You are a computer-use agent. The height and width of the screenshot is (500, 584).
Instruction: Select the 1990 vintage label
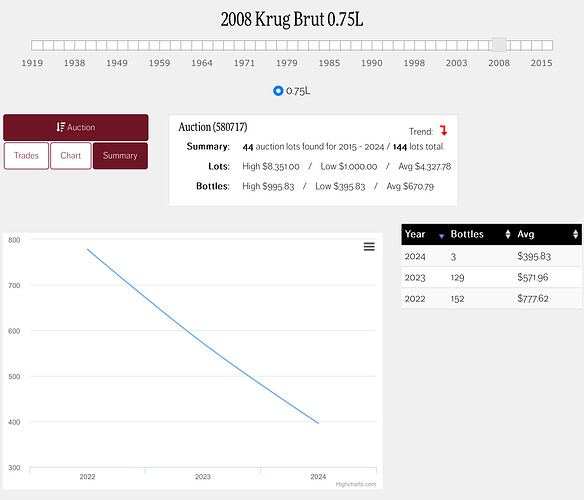click(x=372, y=63)
